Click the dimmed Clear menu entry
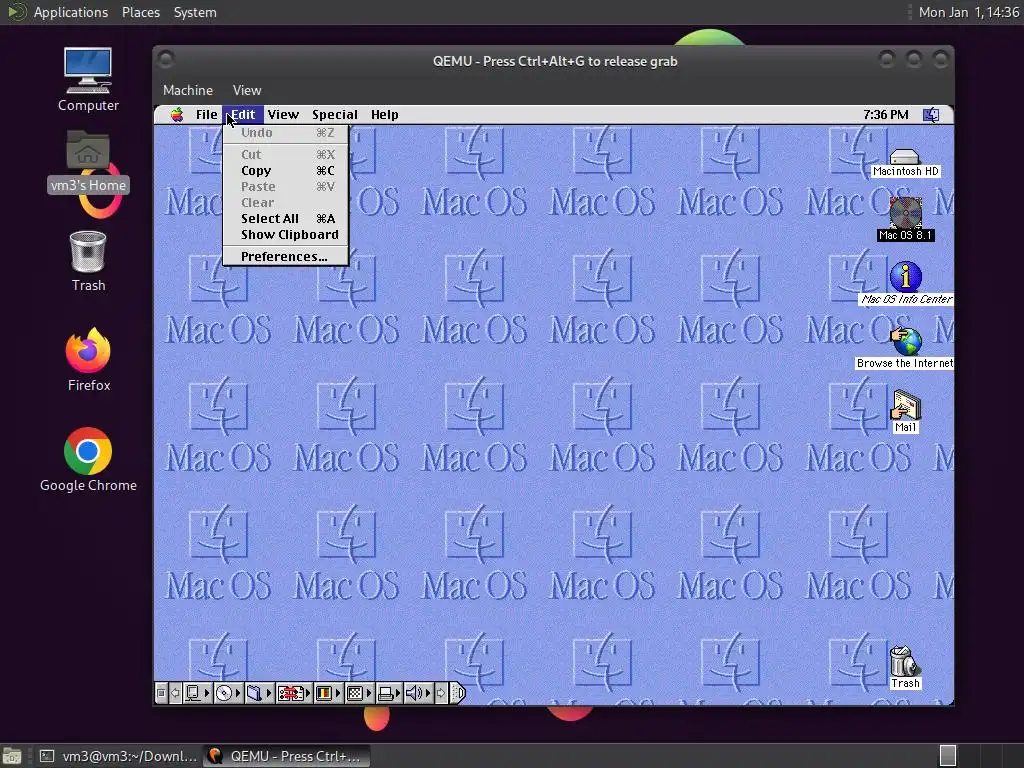Viewport: 1024px width, 768px height. click(285, 202)
